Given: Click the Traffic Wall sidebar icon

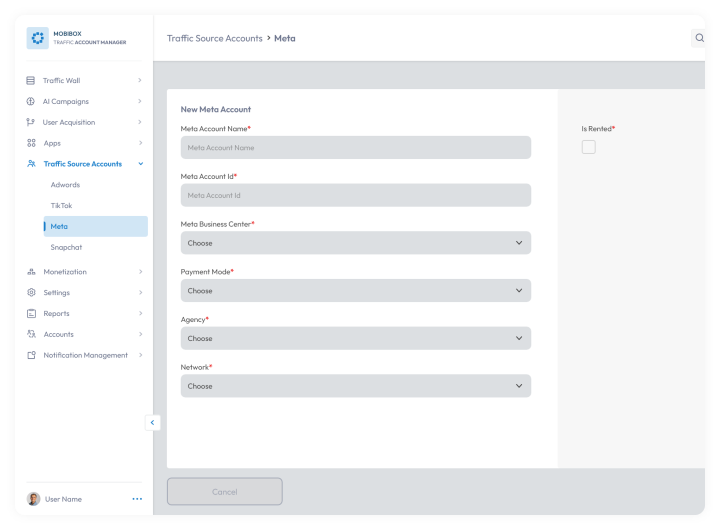Looking at the screenshot, I should pos(31,80).
